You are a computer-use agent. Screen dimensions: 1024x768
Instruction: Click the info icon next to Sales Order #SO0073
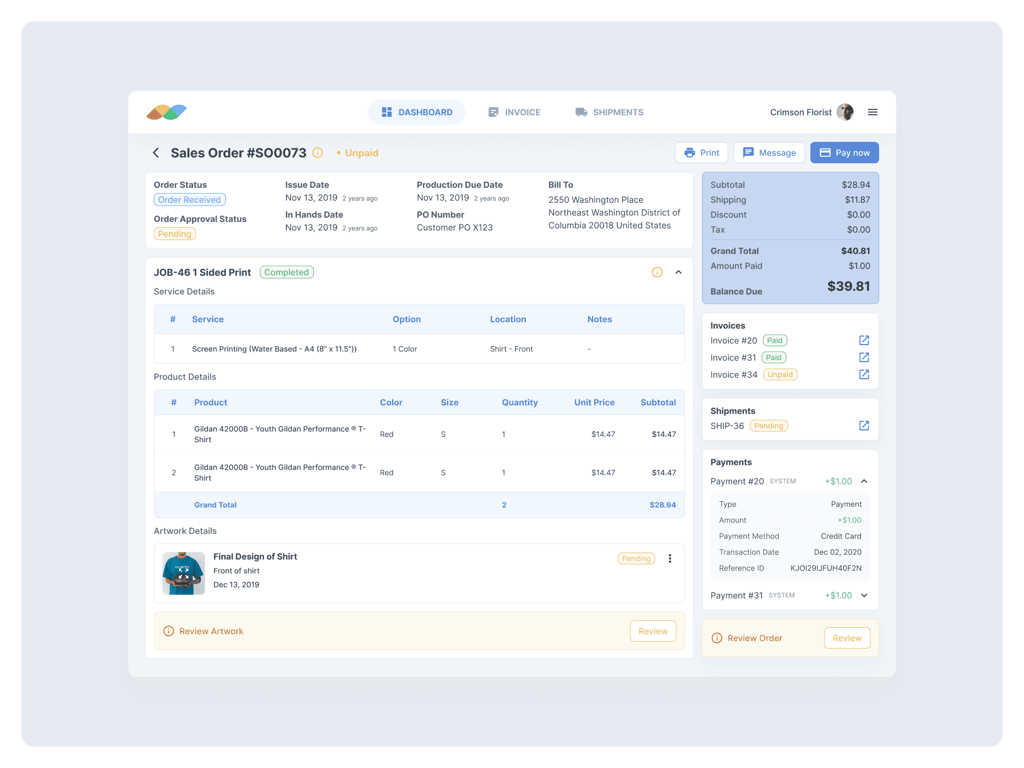click(317, 153)
